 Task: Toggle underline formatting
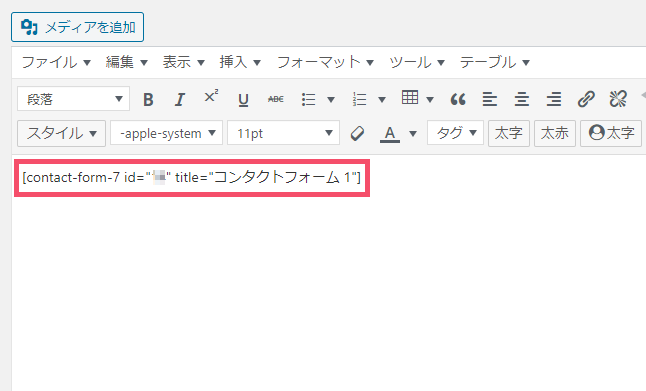pyautogui.click(x=243, y=99)
